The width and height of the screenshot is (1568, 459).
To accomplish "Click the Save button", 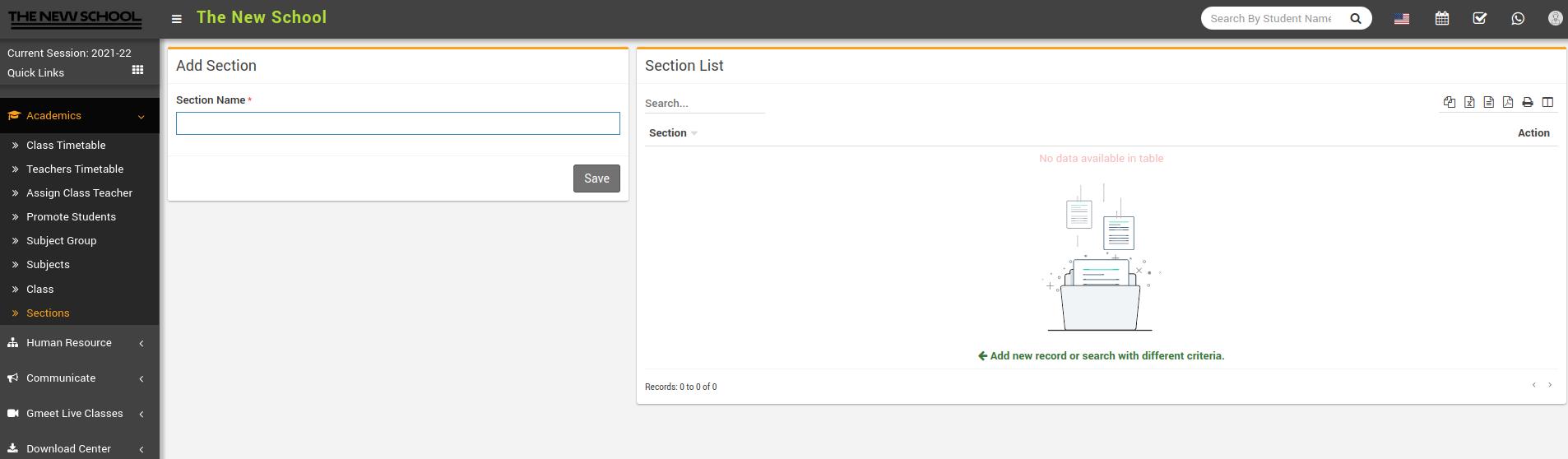I will [x=596, y=178].
